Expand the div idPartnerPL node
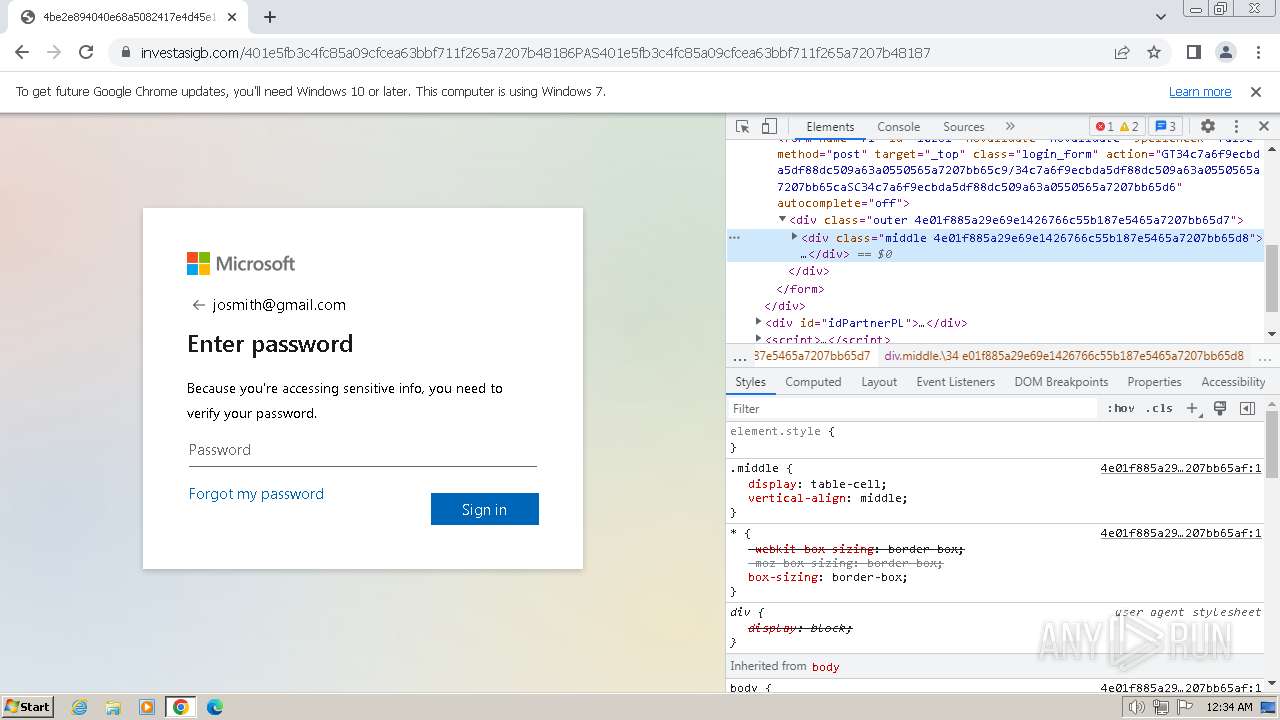Image resolution: width=1280 pixels, height=720 pixels. pyautogui.click(x=759, y=322)
